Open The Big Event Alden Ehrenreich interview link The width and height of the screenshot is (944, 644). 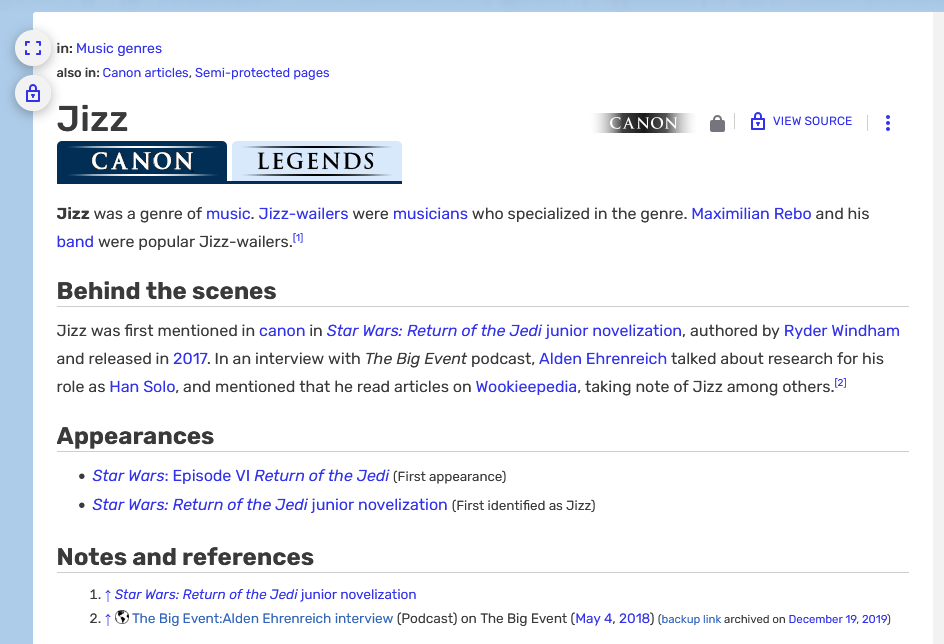[x=262, y=618]
